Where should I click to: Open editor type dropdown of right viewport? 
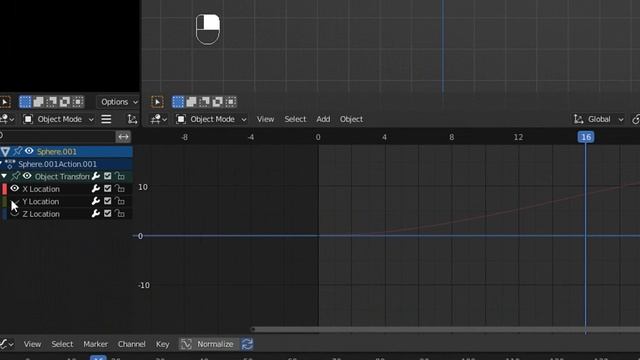158,119
